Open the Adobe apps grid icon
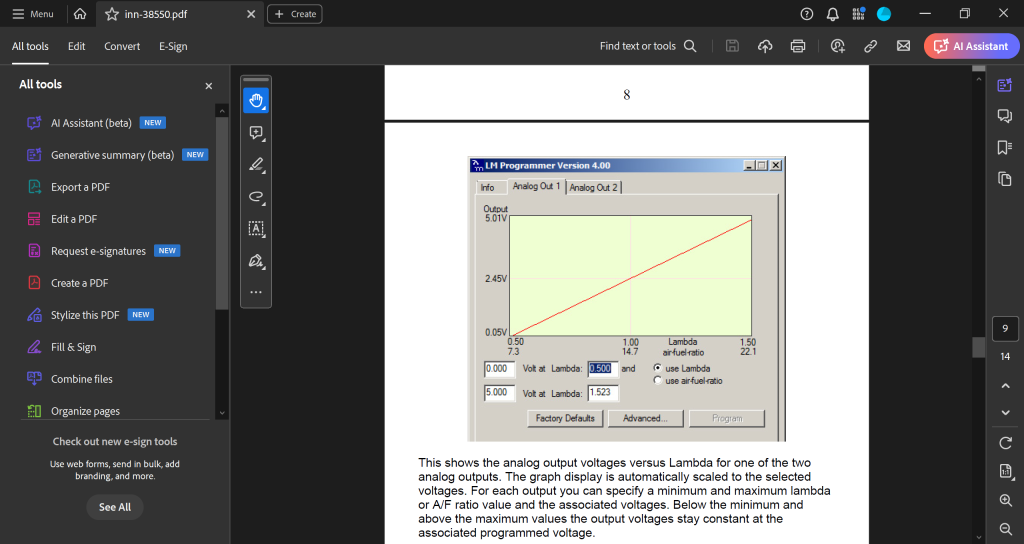 [858, 14]
